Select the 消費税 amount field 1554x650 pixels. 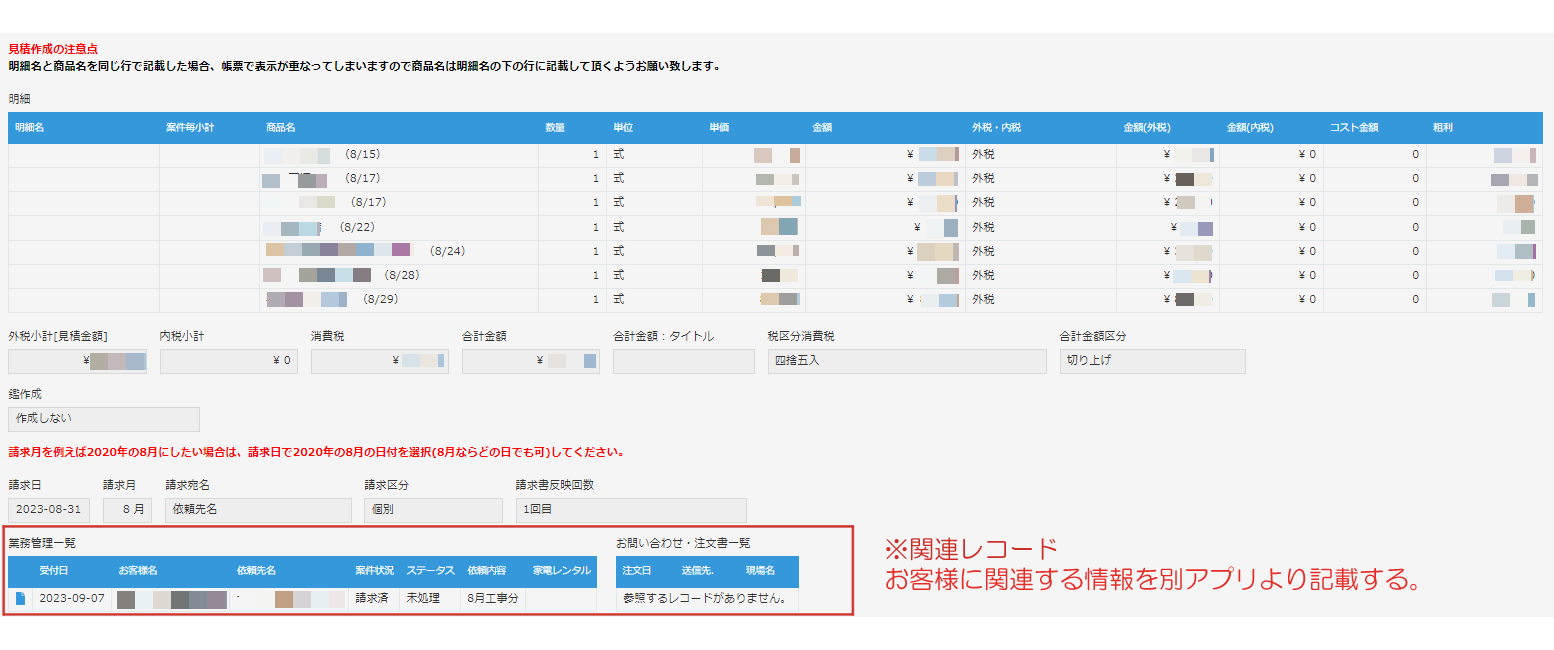click(380, 361)
